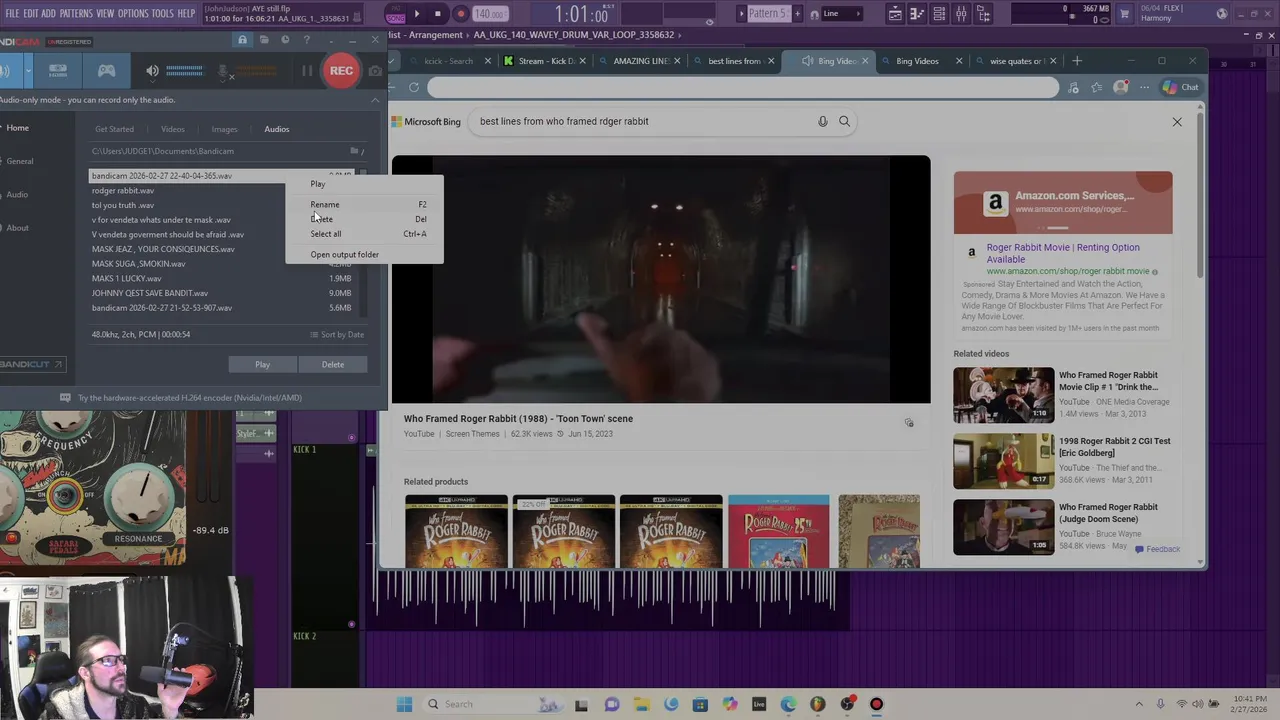Switch to Bandicam Videos tab

tap(173, 129)
